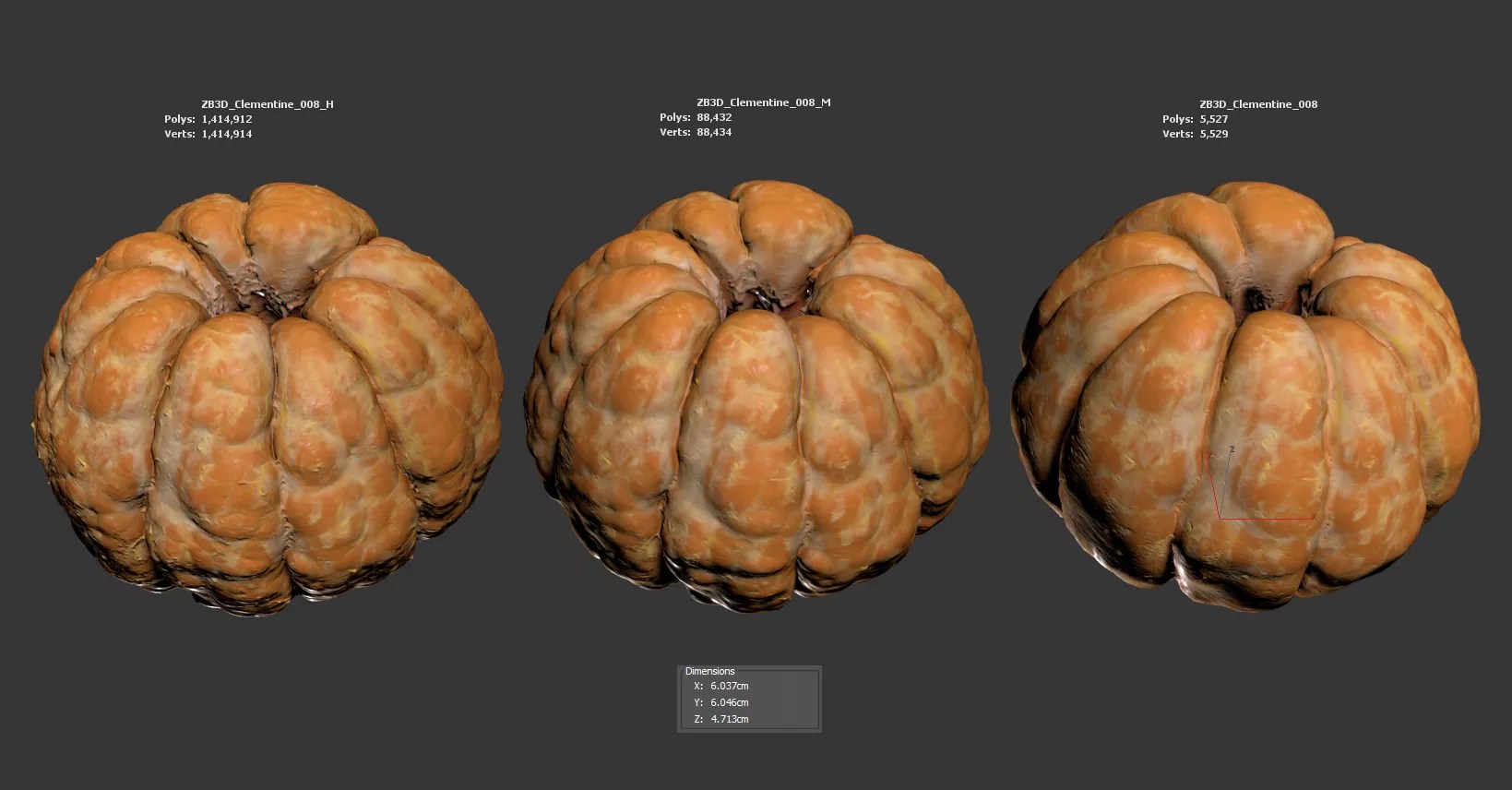The width and height of the screenshot is (1512, 790).
Task: Click the ZB3D_Clementine_008 low-poly name label
Action: point(1258,104)
